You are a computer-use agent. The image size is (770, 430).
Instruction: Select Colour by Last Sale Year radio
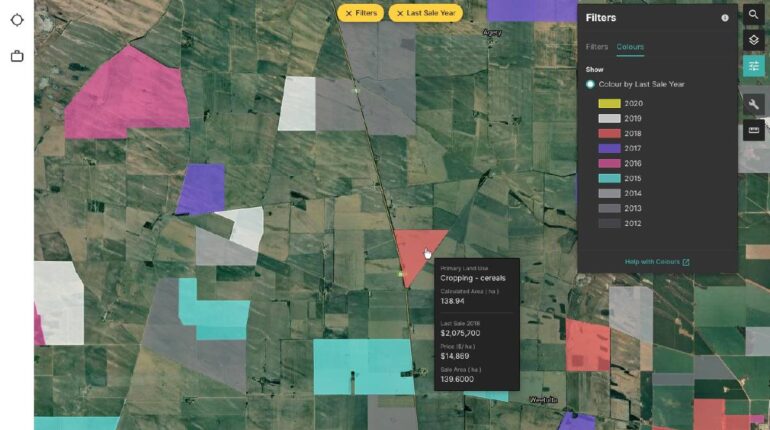coord(591,84)
